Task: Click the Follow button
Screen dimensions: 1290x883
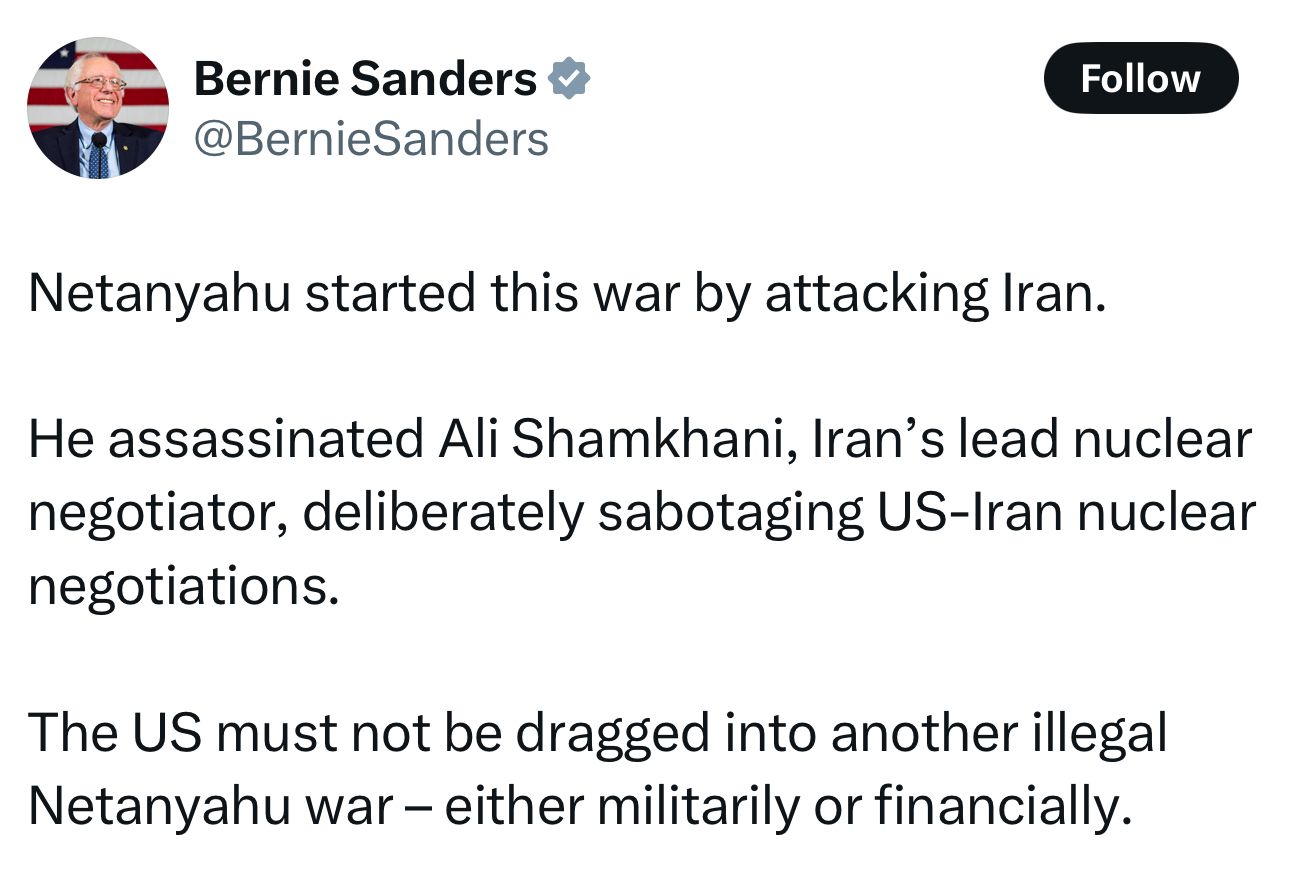Action: click(1141, 78)
